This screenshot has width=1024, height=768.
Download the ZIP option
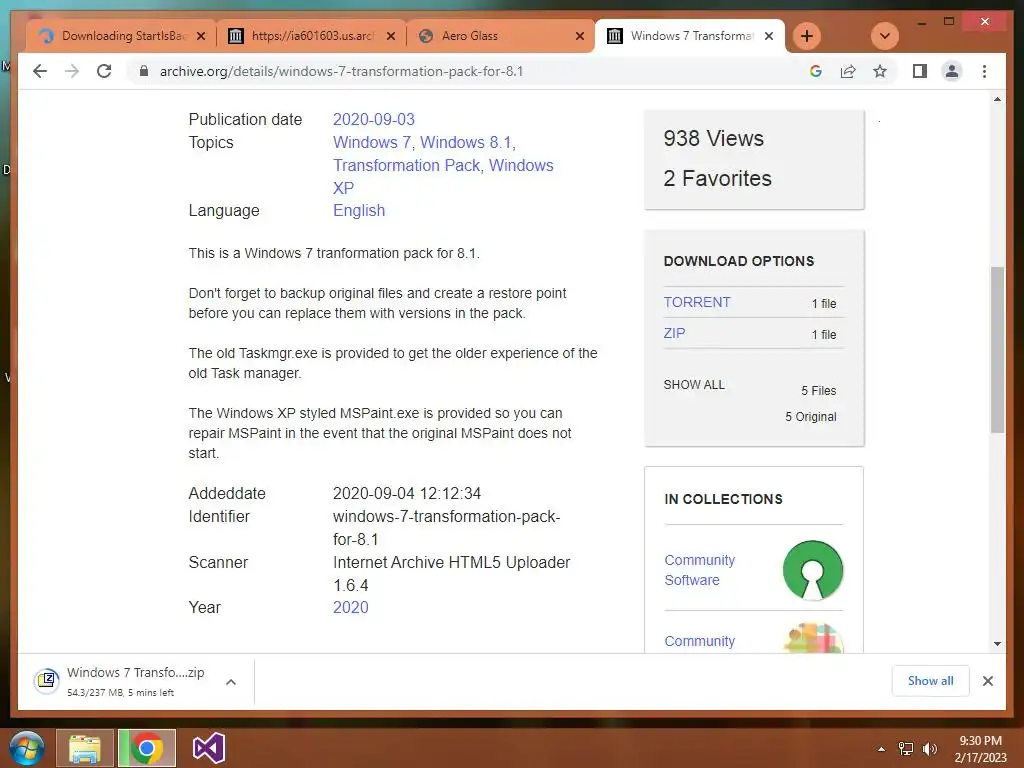click(x=674, y=333)
